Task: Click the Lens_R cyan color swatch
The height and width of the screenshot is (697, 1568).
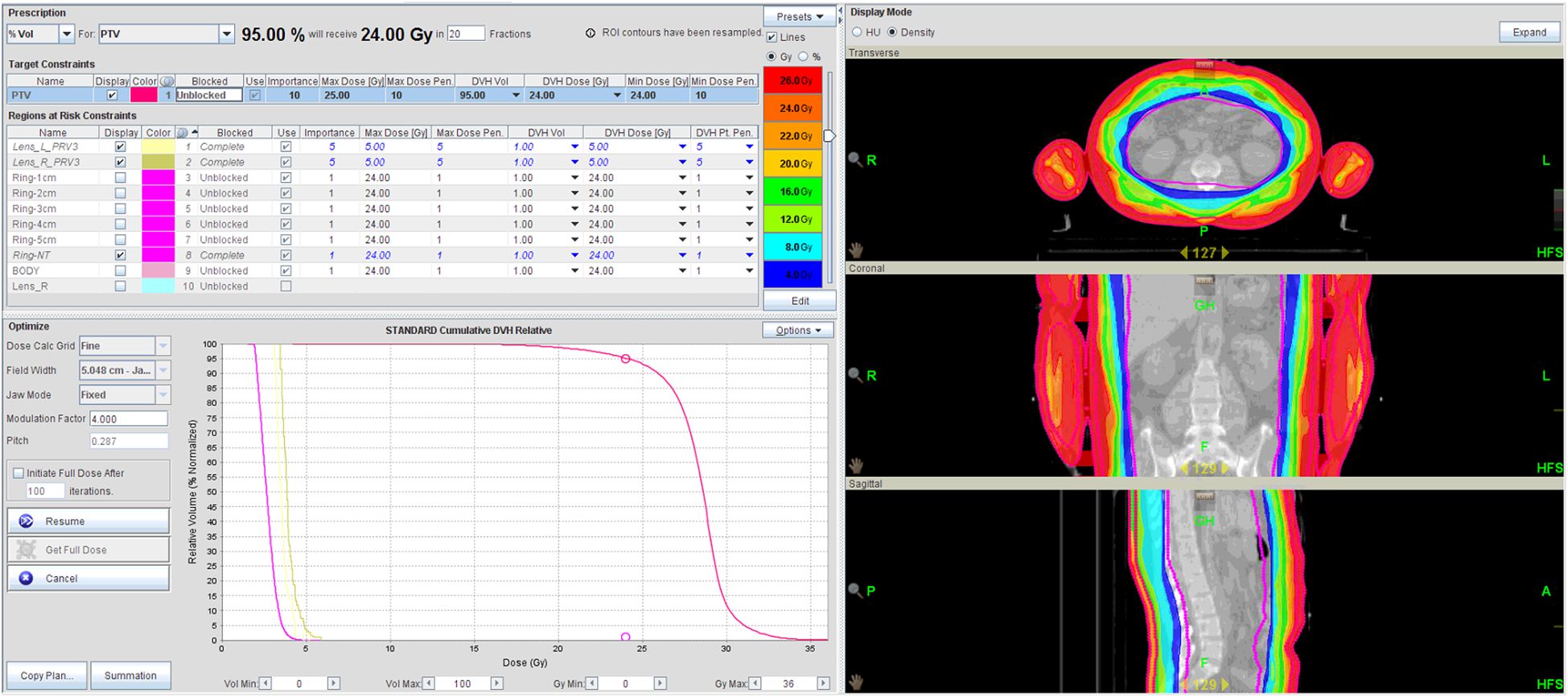Action: (x=158, y=286)
